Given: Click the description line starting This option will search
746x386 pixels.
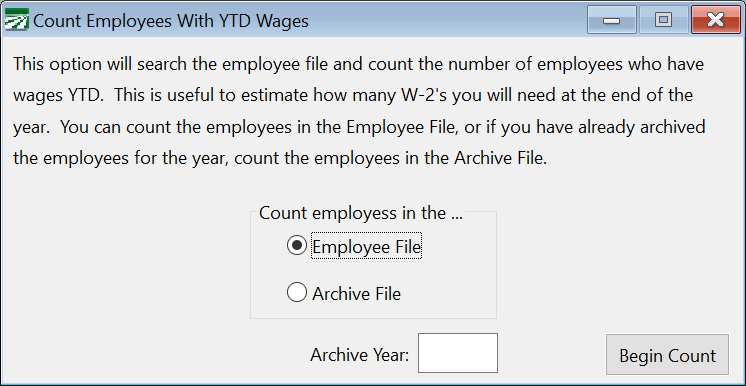Looking at the screenshot, I should [x=358, y=64].
